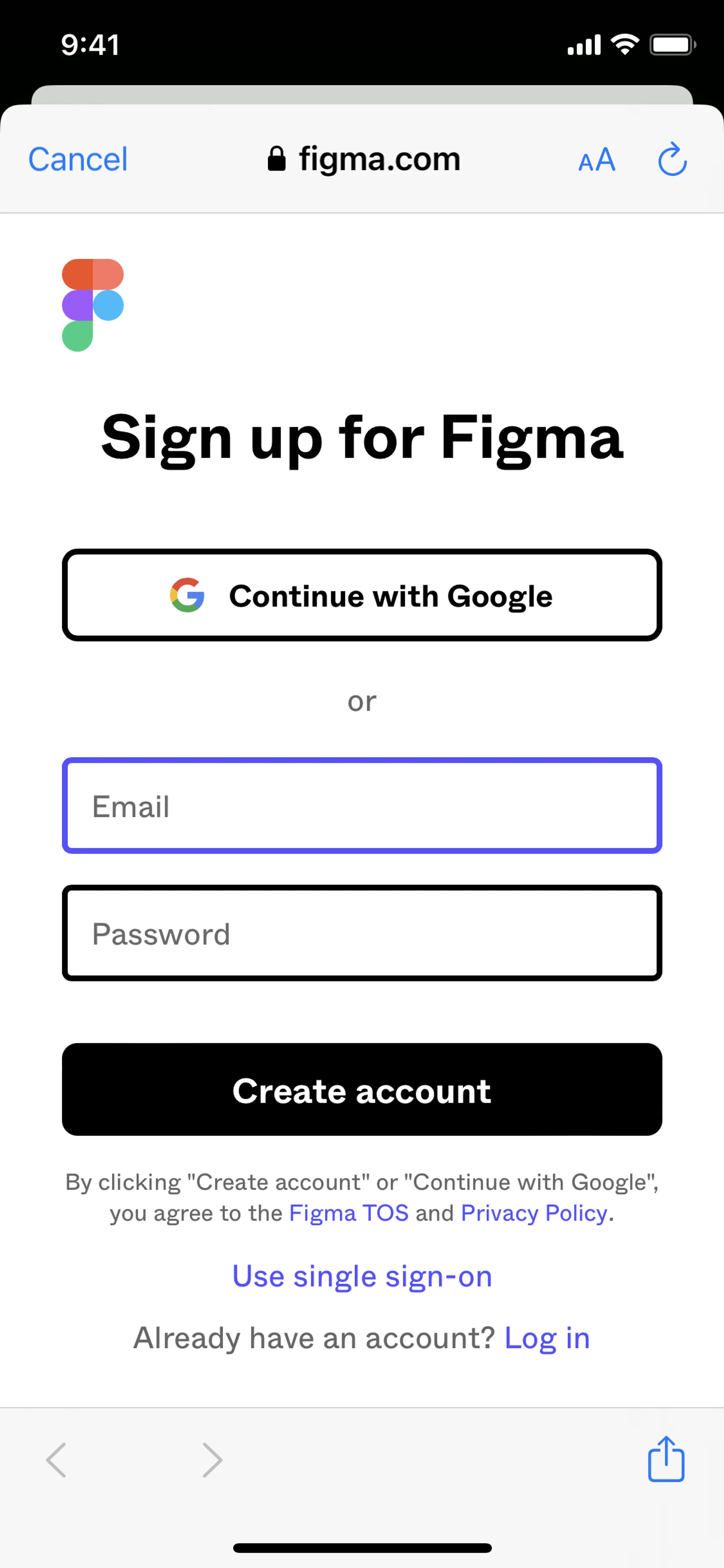Click Use single sign-on
The width and height of the screenshot is (724, 1568).
(x=362, y=1276)
